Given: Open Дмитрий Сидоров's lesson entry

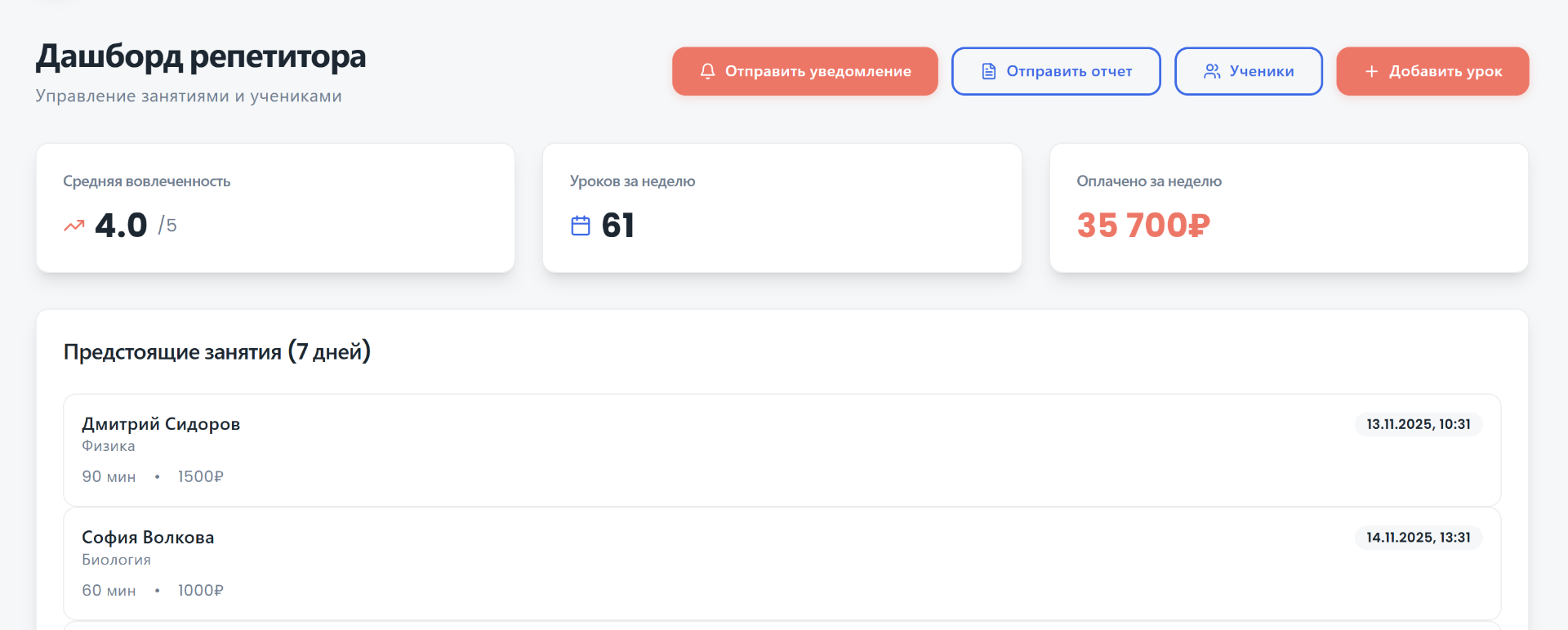Looking at the screenshot, I should [x=782, y=450].
